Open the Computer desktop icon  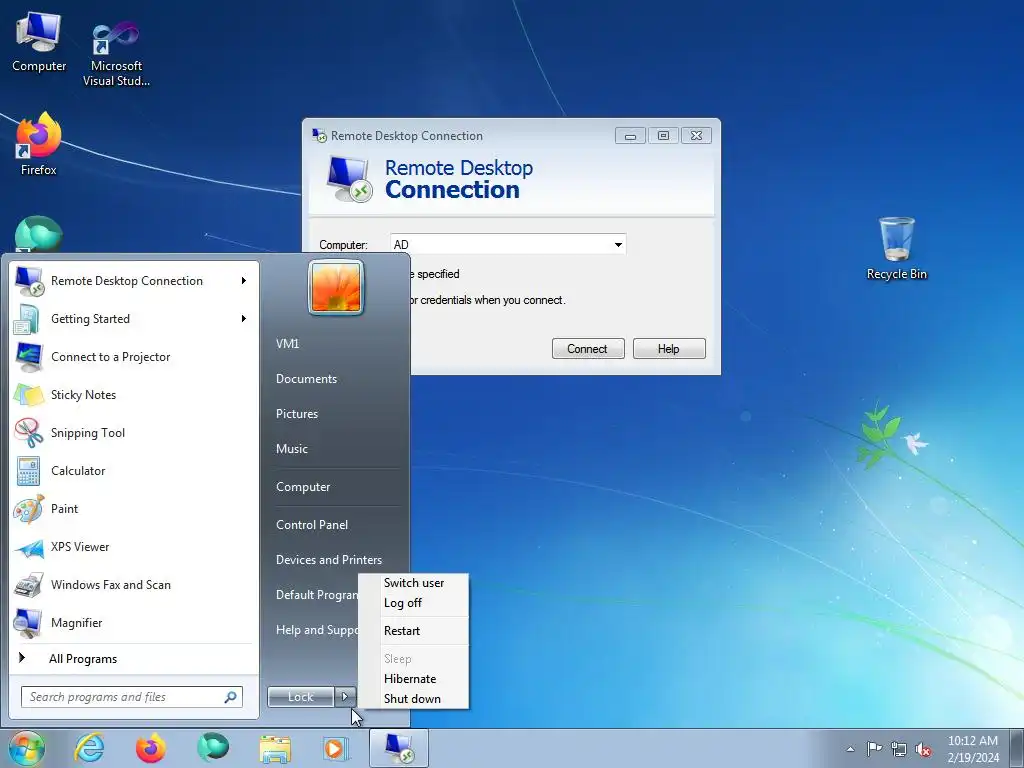(x=39, y=40)
